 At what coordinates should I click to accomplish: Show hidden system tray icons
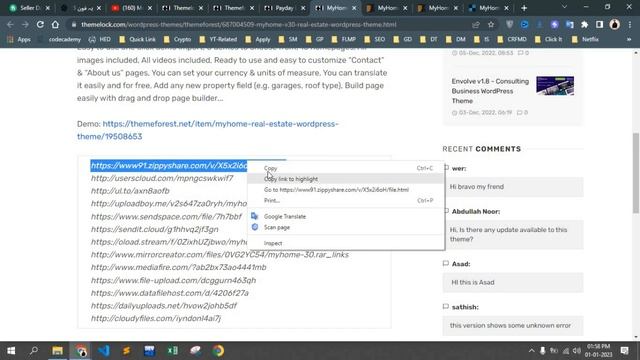click(531, 351)
